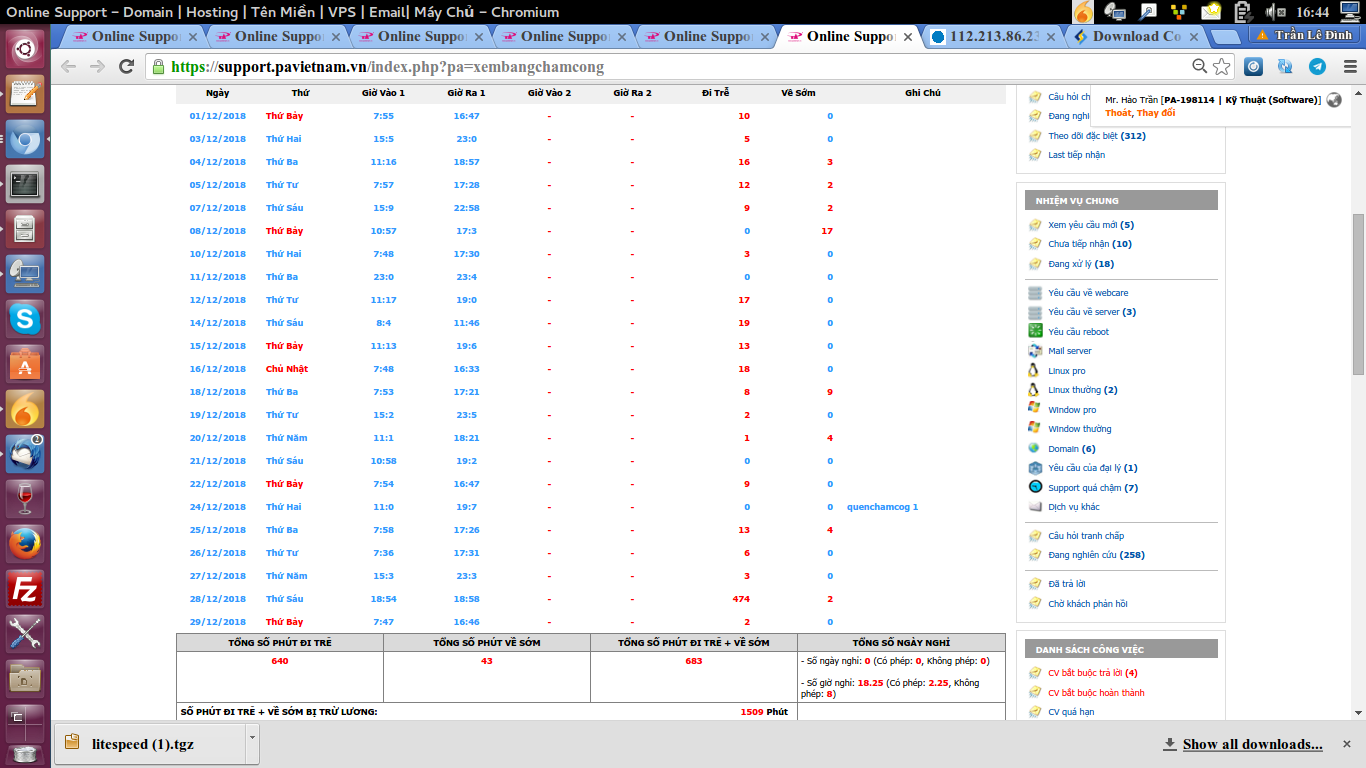Click the Trần Lê Đình profile button
The image size is (1366, 768).
coord(1305,35)
